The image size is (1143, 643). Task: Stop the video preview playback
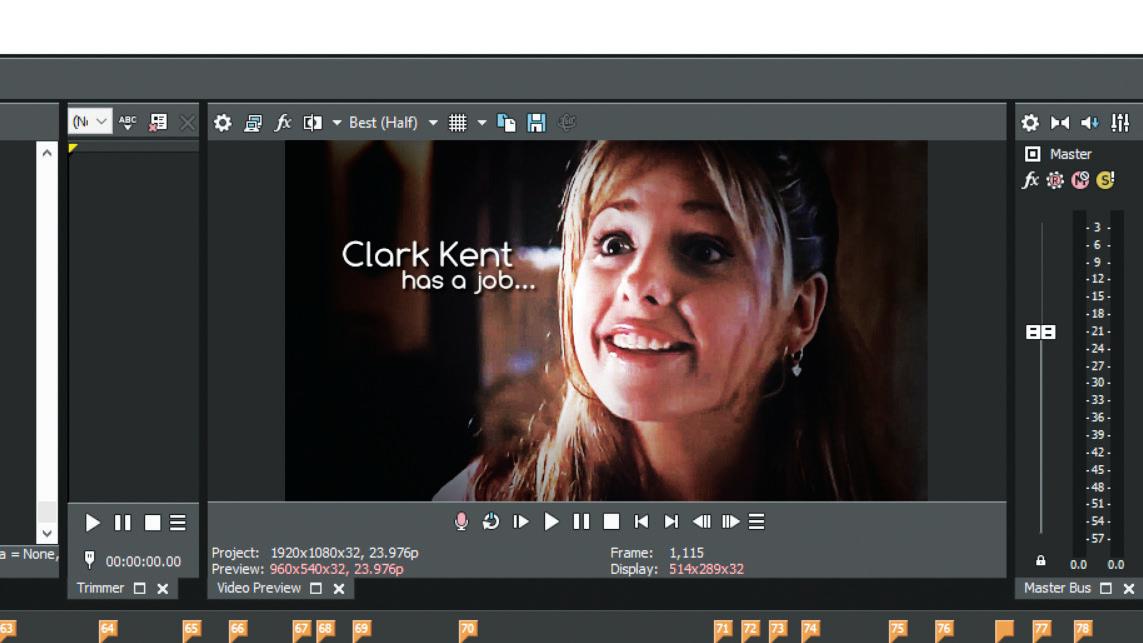[612, 521]
